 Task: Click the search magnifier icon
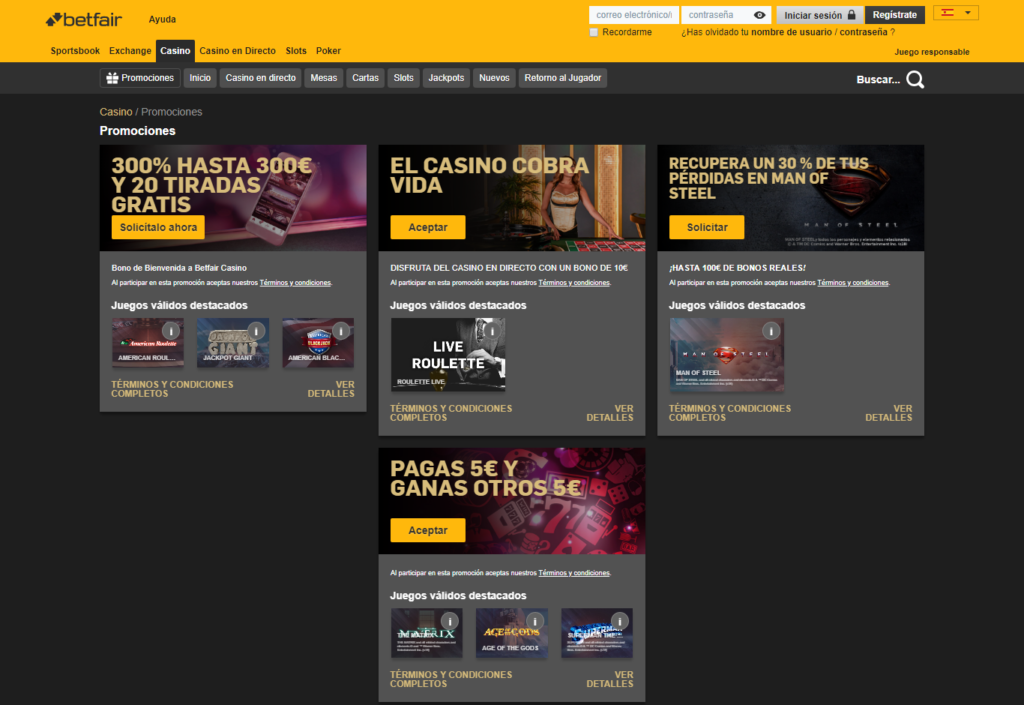coord(915,80)
